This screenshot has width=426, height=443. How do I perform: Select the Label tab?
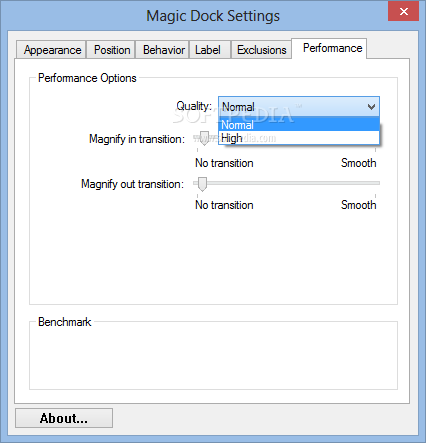(x=210, y=50)
